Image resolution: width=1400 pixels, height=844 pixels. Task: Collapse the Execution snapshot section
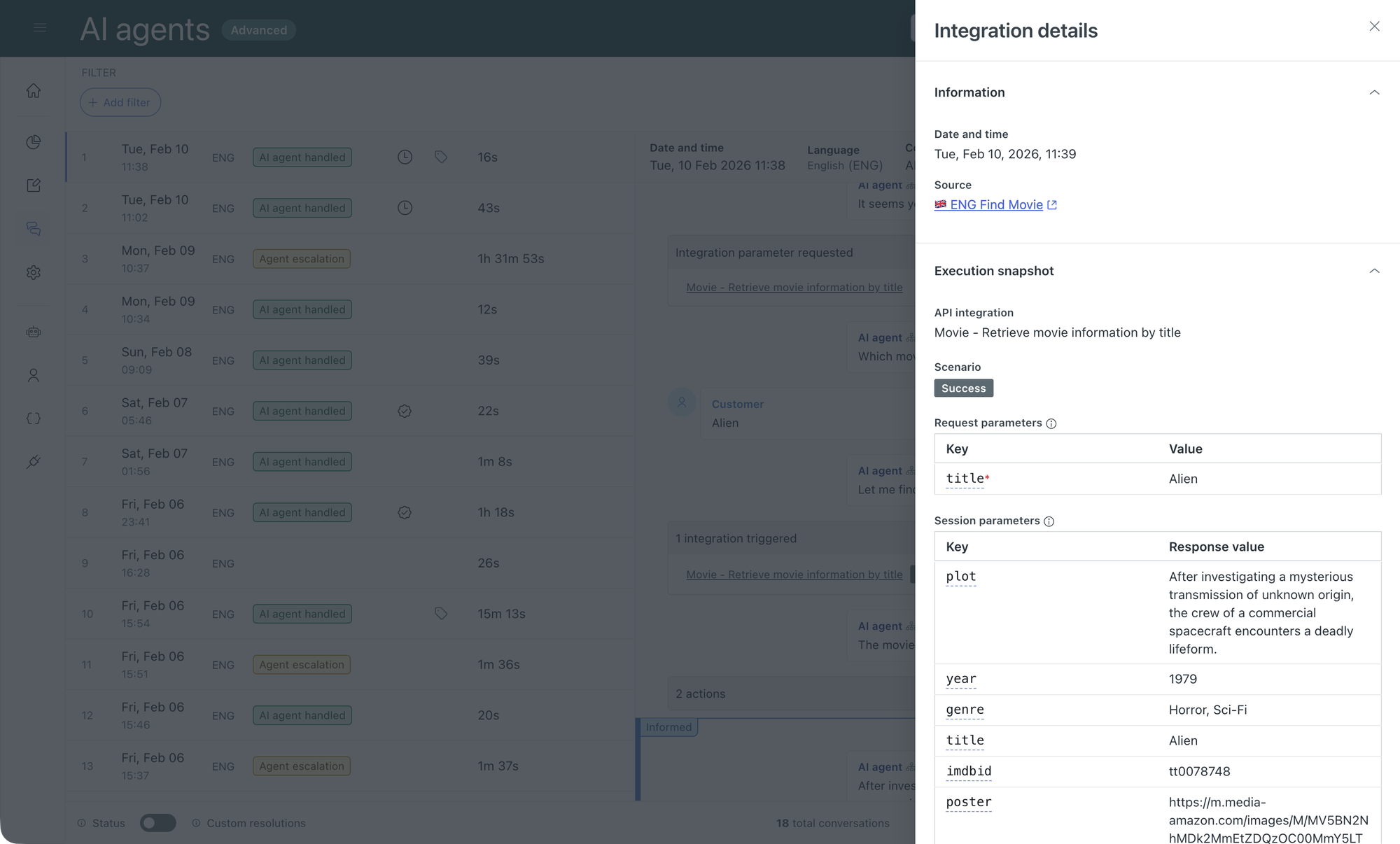point(1374,271)
